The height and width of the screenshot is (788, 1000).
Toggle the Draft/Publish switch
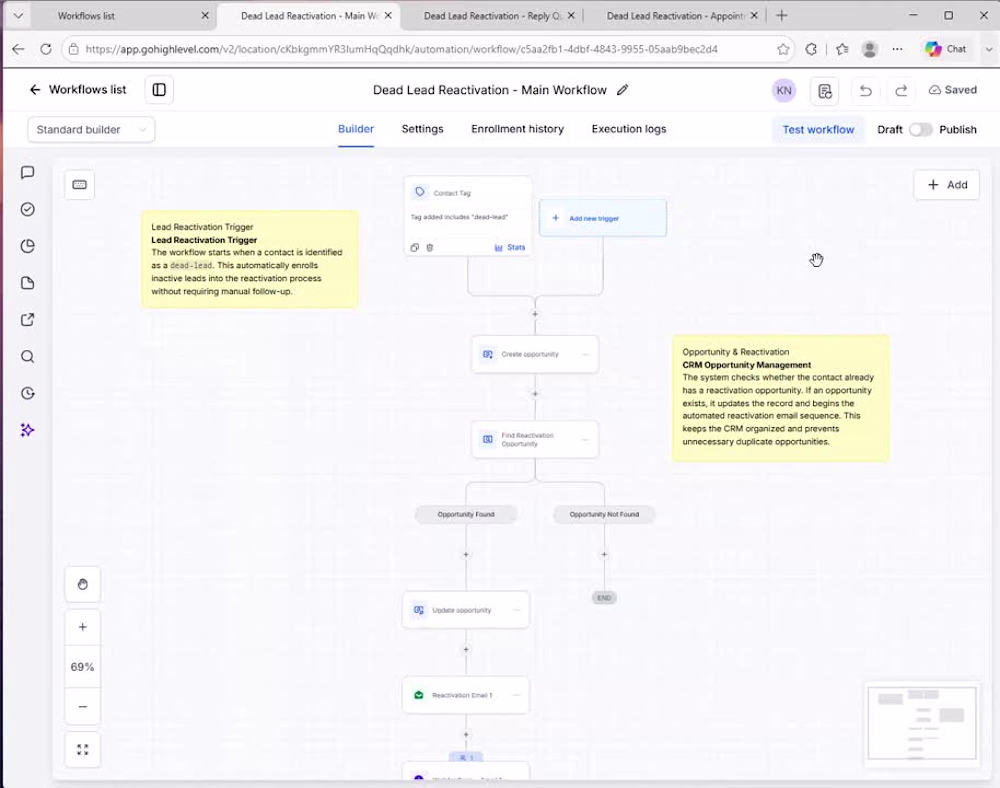920,129
